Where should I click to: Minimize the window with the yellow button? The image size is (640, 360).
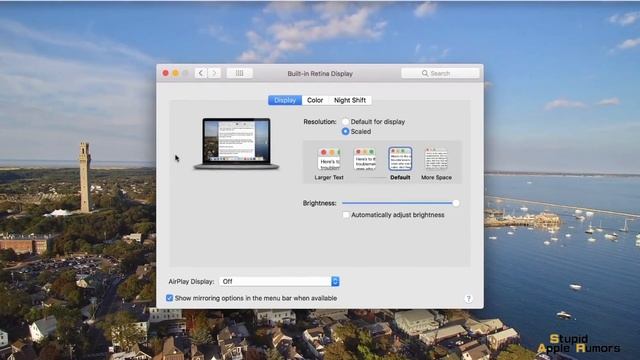pyautogui.click(x=176, y=73)
